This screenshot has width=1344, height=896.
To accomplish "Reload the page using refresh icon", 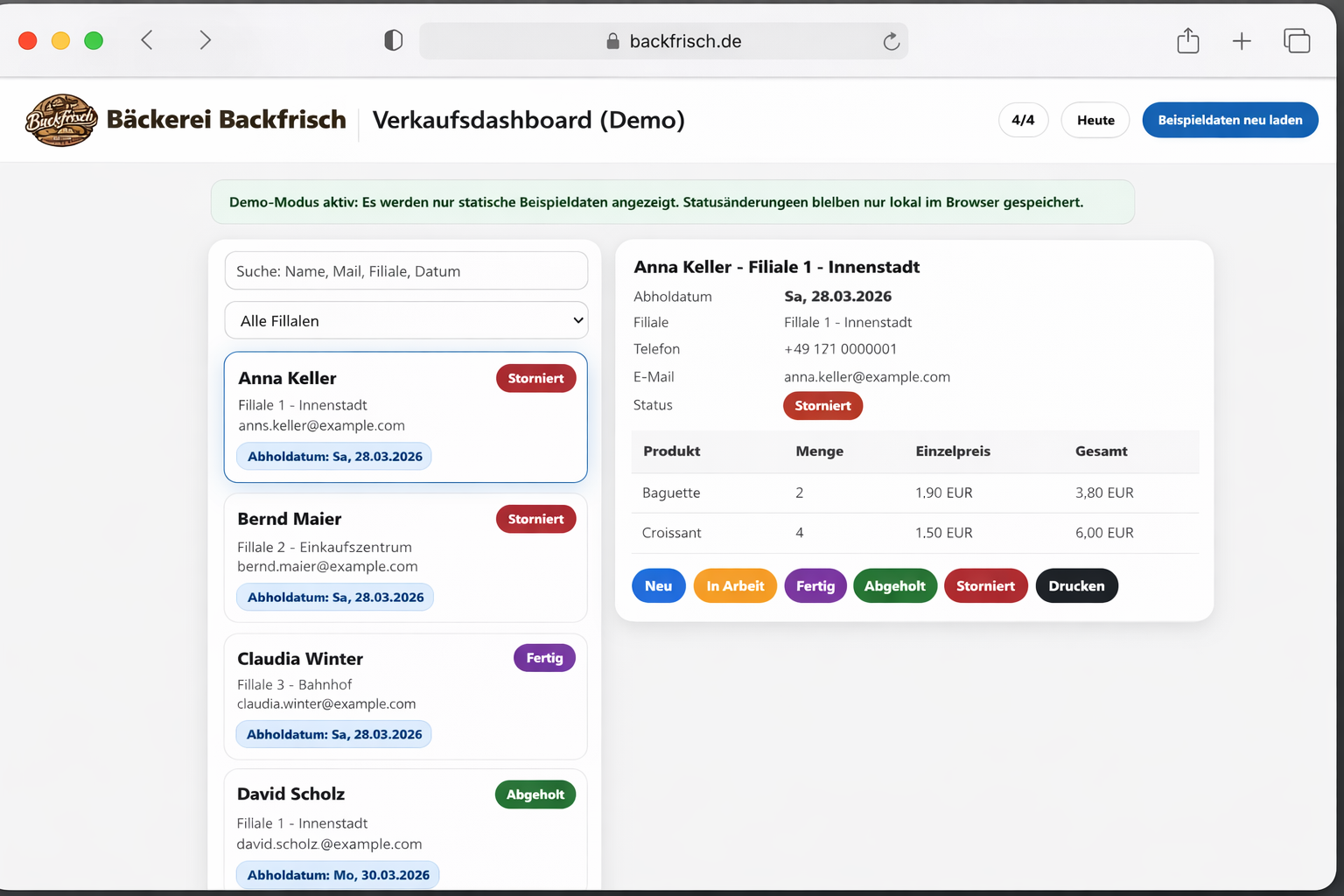I will (x=891, y=41).
